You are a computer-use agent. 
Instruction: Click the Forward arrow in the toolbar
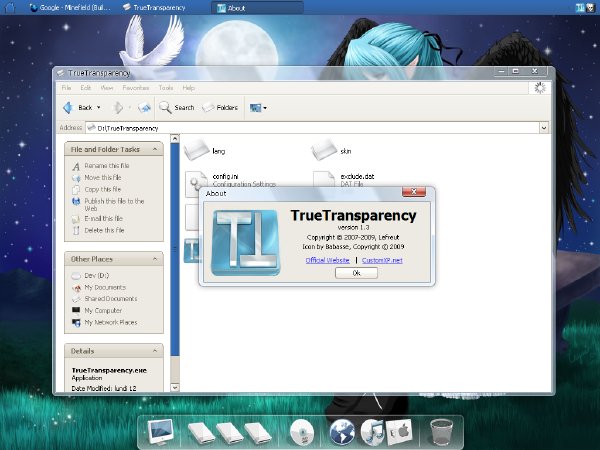click(x=117, y=108)
